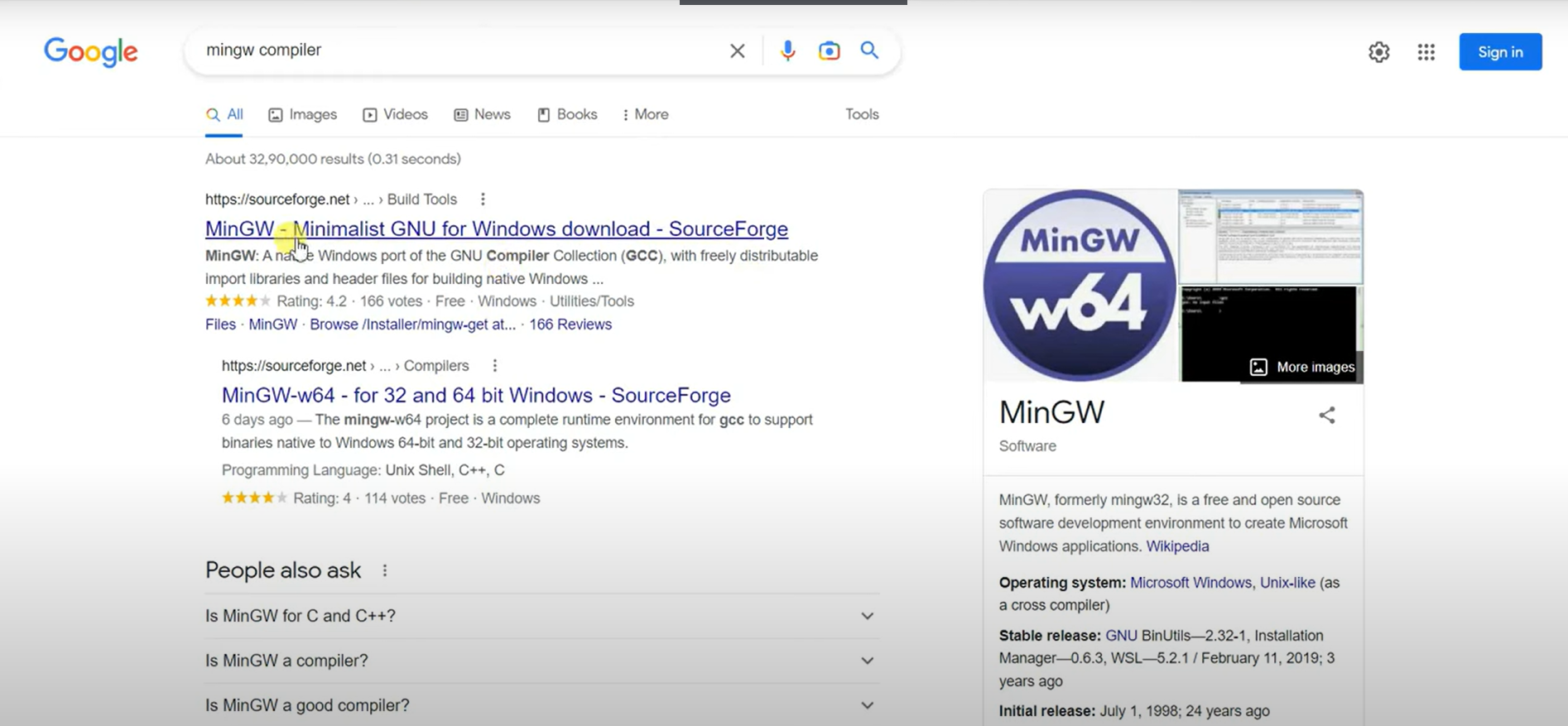
Task: Share the MinGW knowledge panel
Action: [x=1326, y=415]
